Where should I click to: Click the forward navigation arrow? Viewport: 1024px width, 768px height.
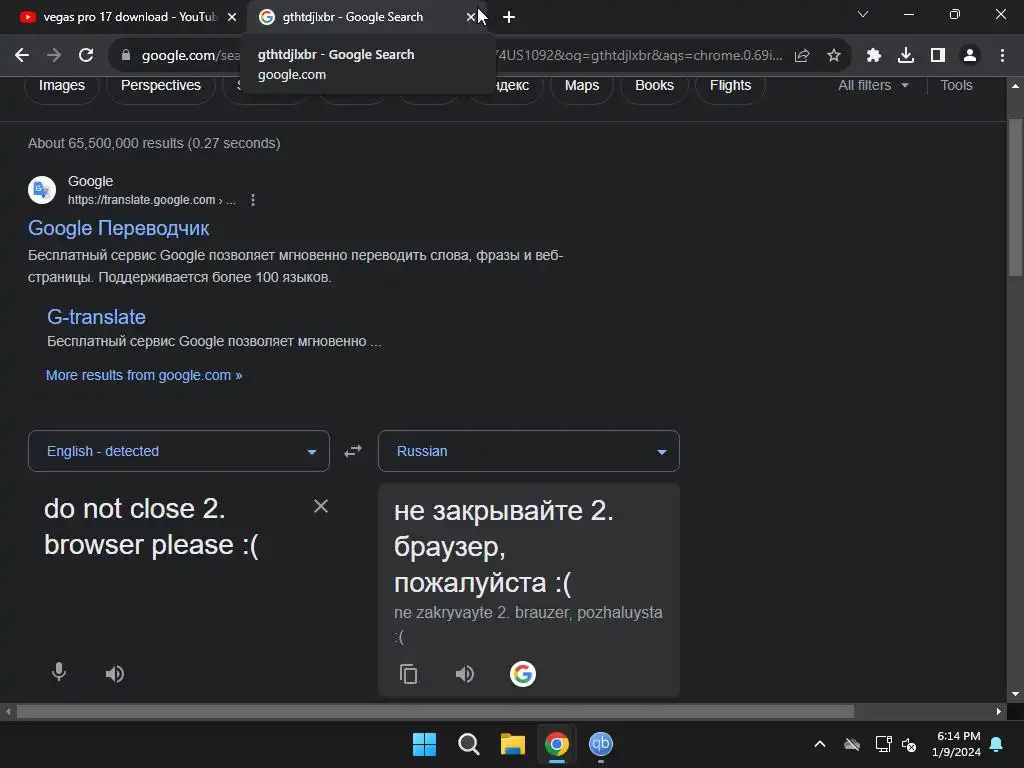(54, 56)
